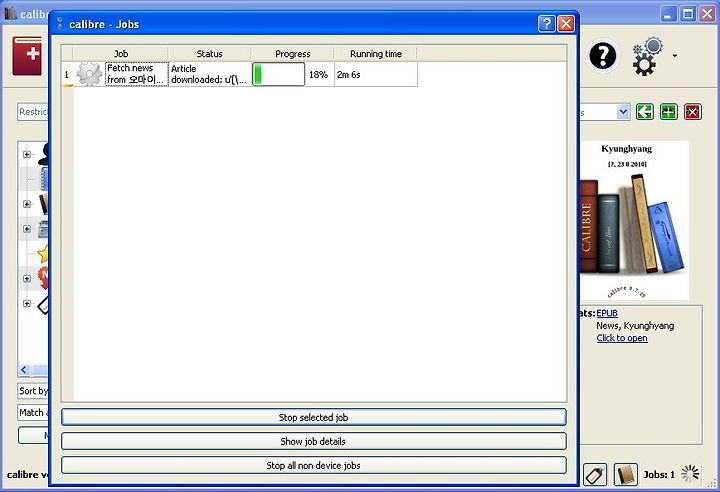Click the star ratings icon in tag browser
The image size is (720, 492).
(43, 254)
